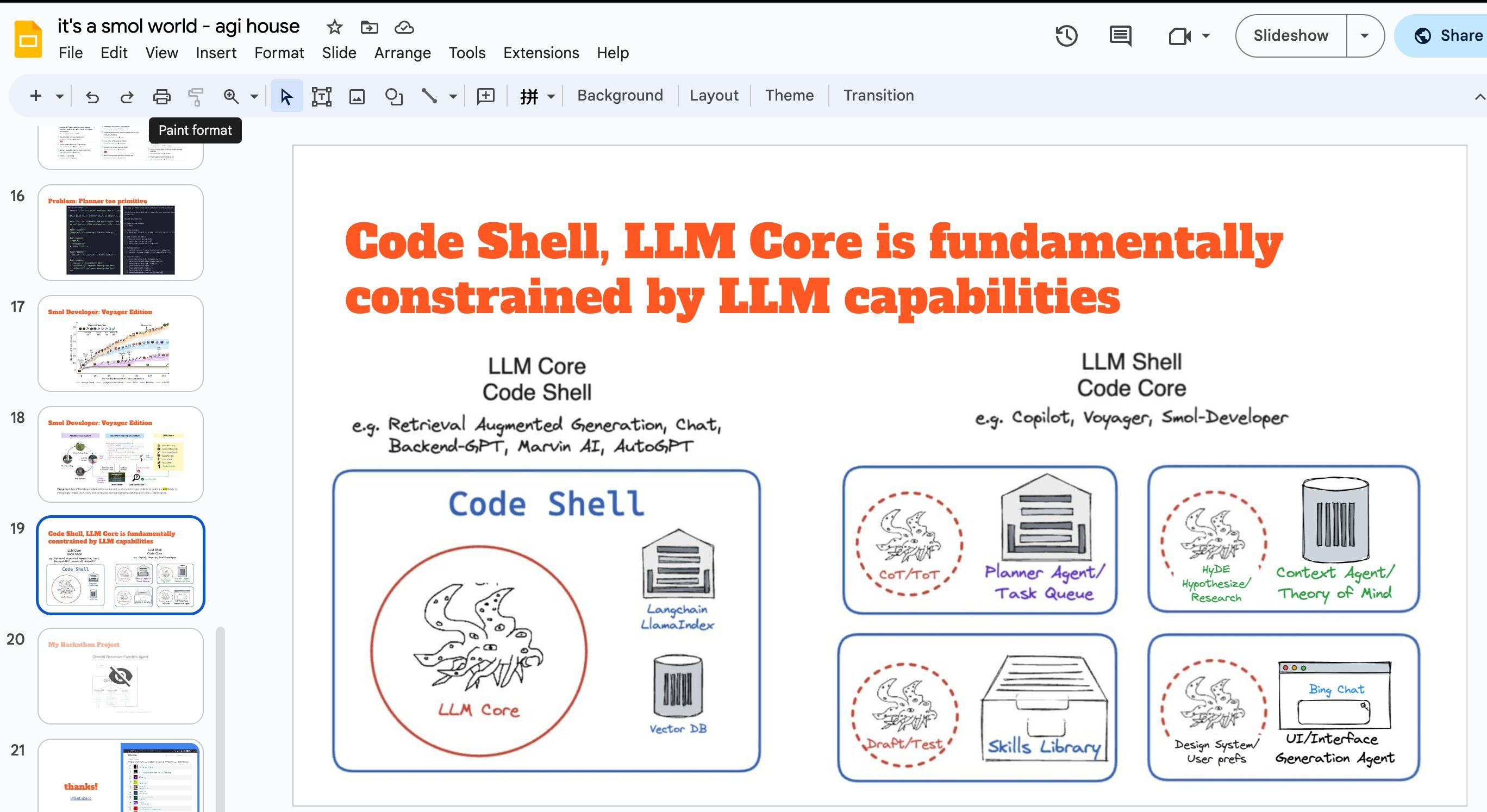
Task: Open the Extensions menu
Action: click(541, 53)
